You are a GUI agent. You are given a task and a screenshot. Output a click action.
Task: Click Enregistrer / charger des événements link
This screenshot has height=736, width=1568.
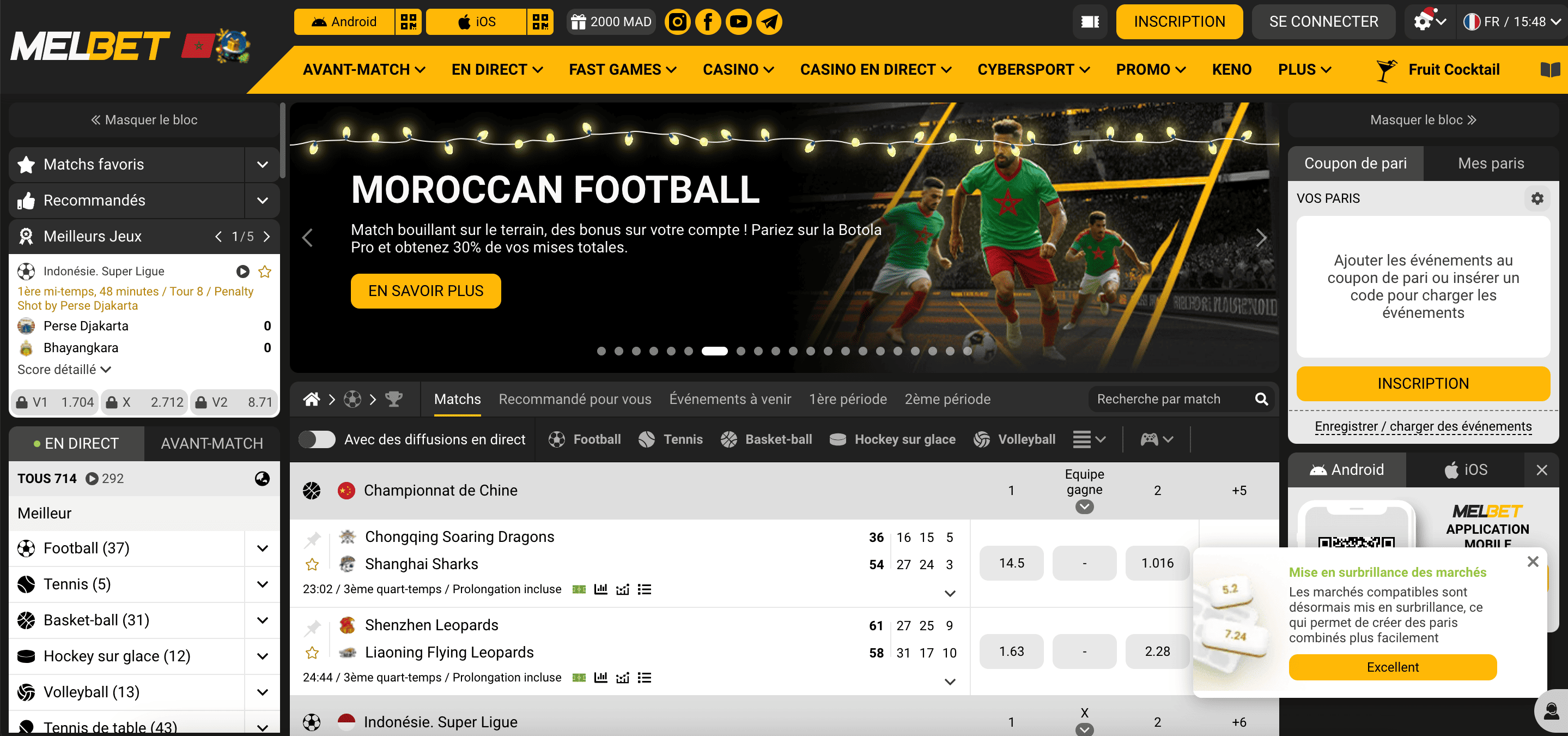(x=1423, y=426)
